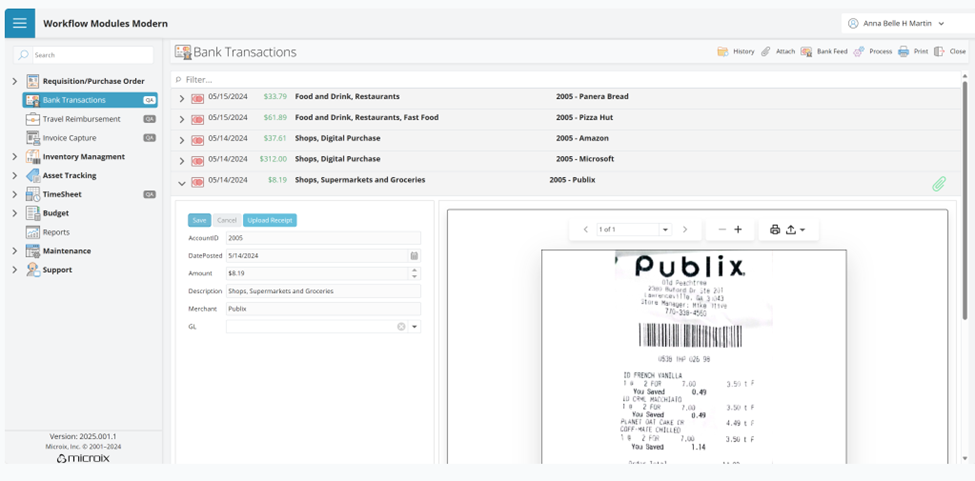The height and width of the screenshot is (481, 975).
Task: Expand Requisition/Purchase Order tree node
Action: tap(14, 81)
